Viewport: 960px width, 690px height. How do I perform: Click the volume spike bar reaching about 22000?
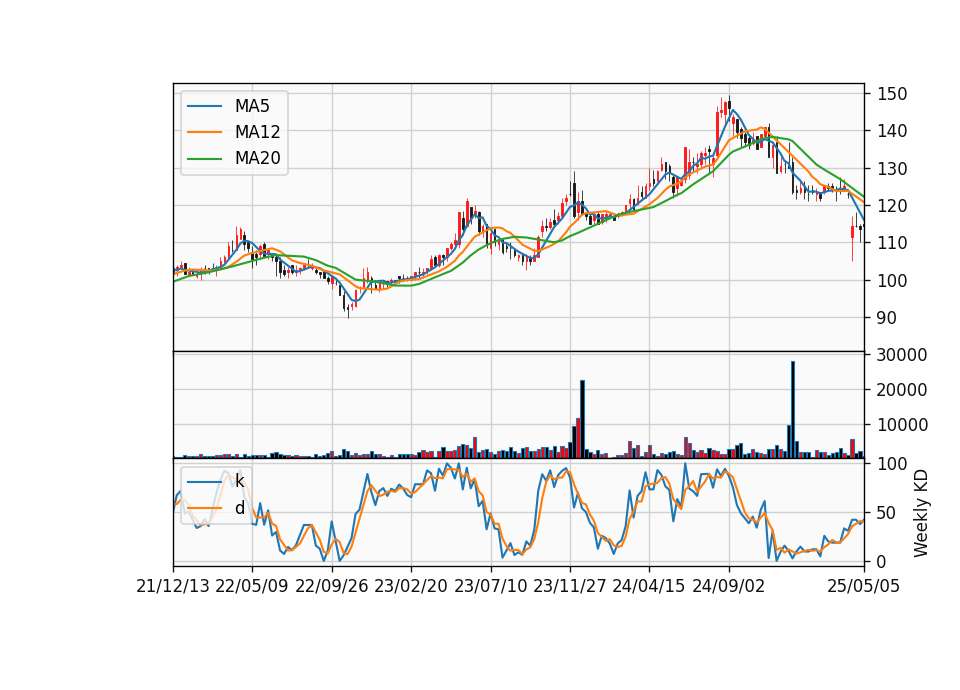[x=582, y=419]
